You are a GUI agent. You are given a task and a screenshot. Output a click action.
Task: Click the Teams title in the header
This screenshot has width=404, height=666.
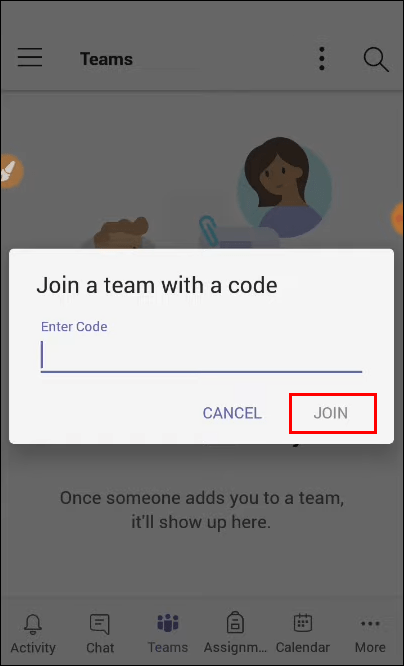pyautogui.click(x=106, y=59)
